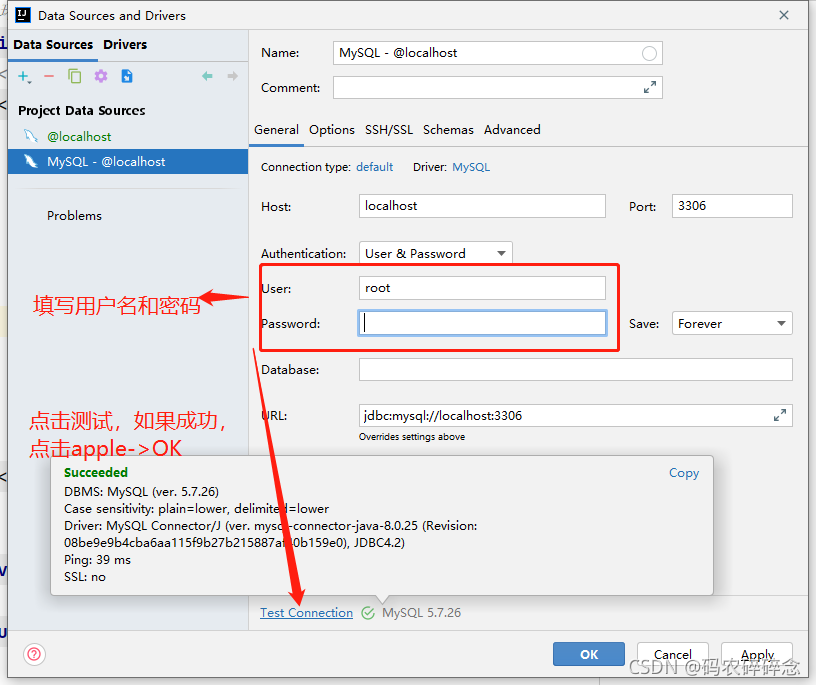Click the MySQL driver link
816x685 pixels.
[x=471, y=167]
